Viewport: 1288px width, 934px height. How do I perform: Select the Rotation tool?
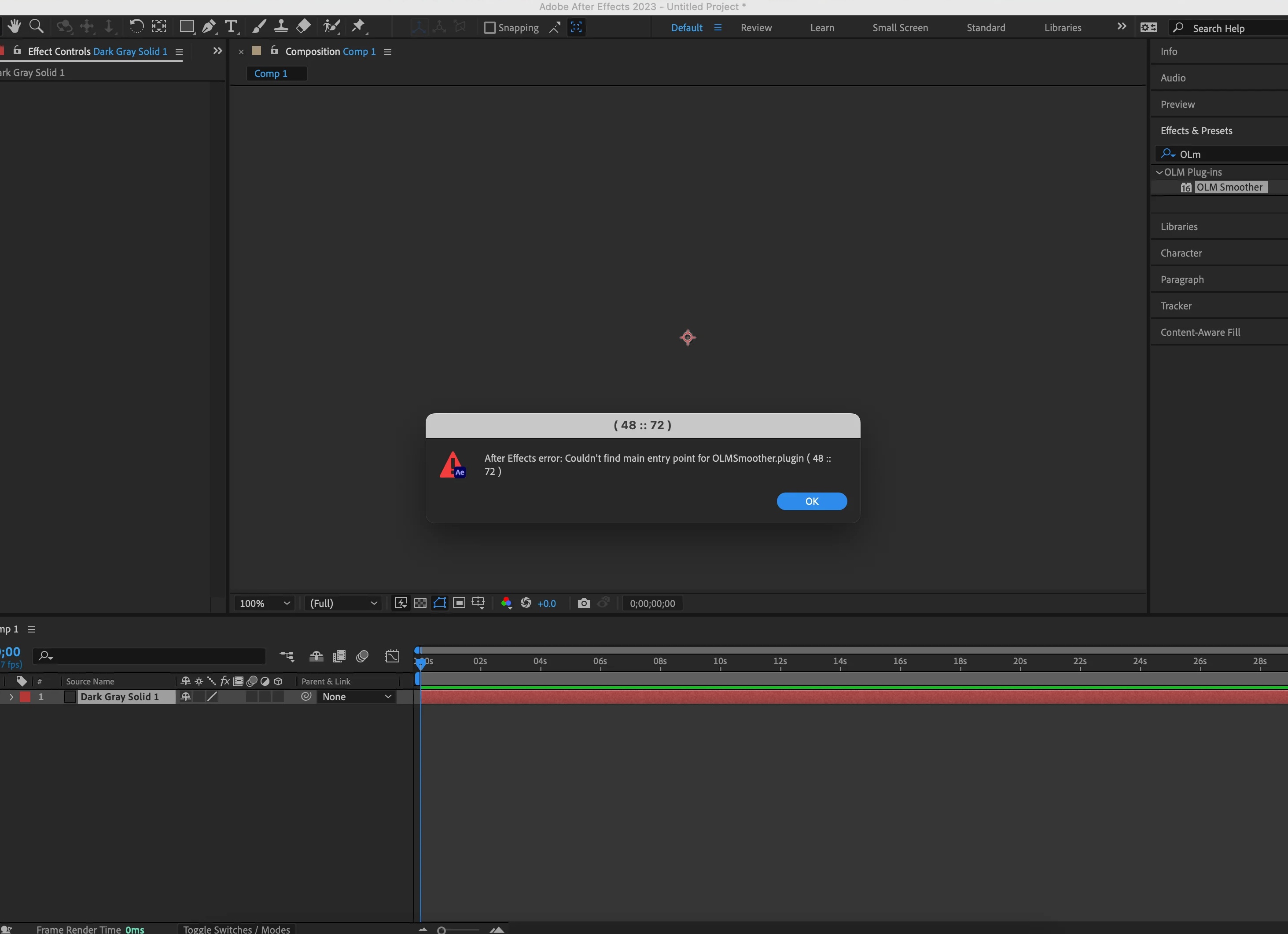pos(136,26)
